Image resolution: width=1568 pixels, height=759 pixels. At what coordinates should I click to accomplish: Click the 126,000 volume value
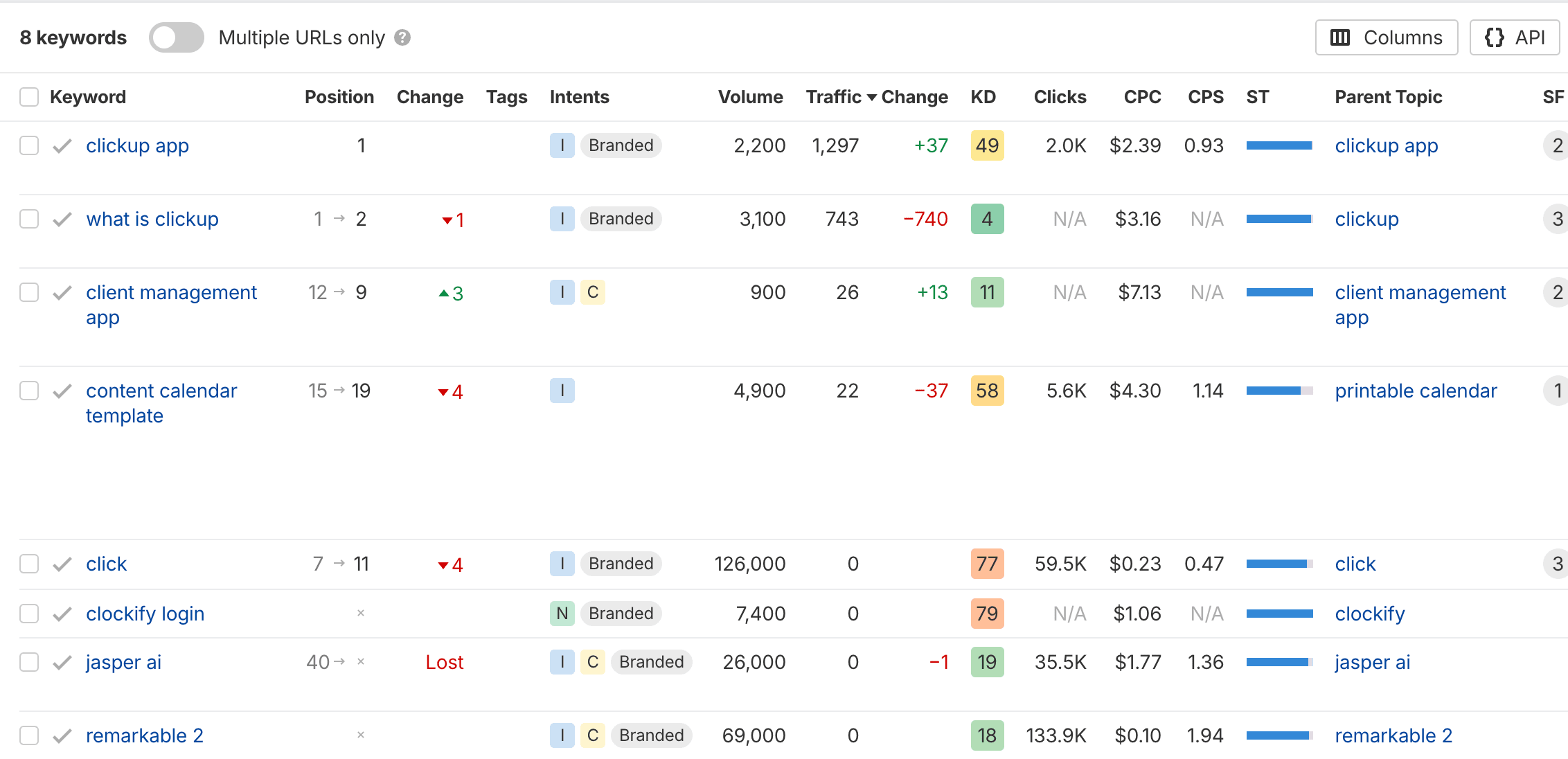click(x=750, y=564)
